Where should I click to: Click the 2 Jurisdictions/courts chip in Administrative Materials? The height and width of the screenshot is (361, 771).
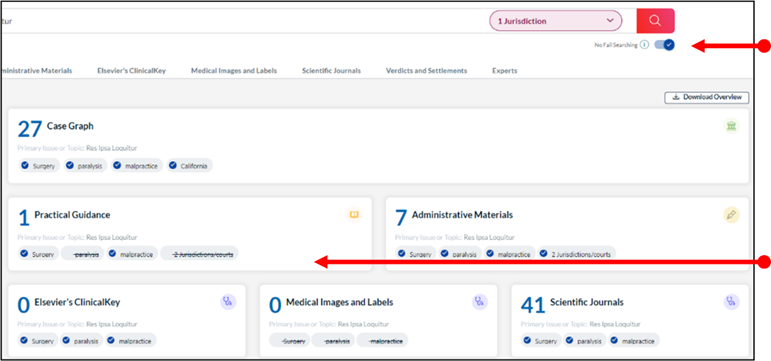pos(576,254)
